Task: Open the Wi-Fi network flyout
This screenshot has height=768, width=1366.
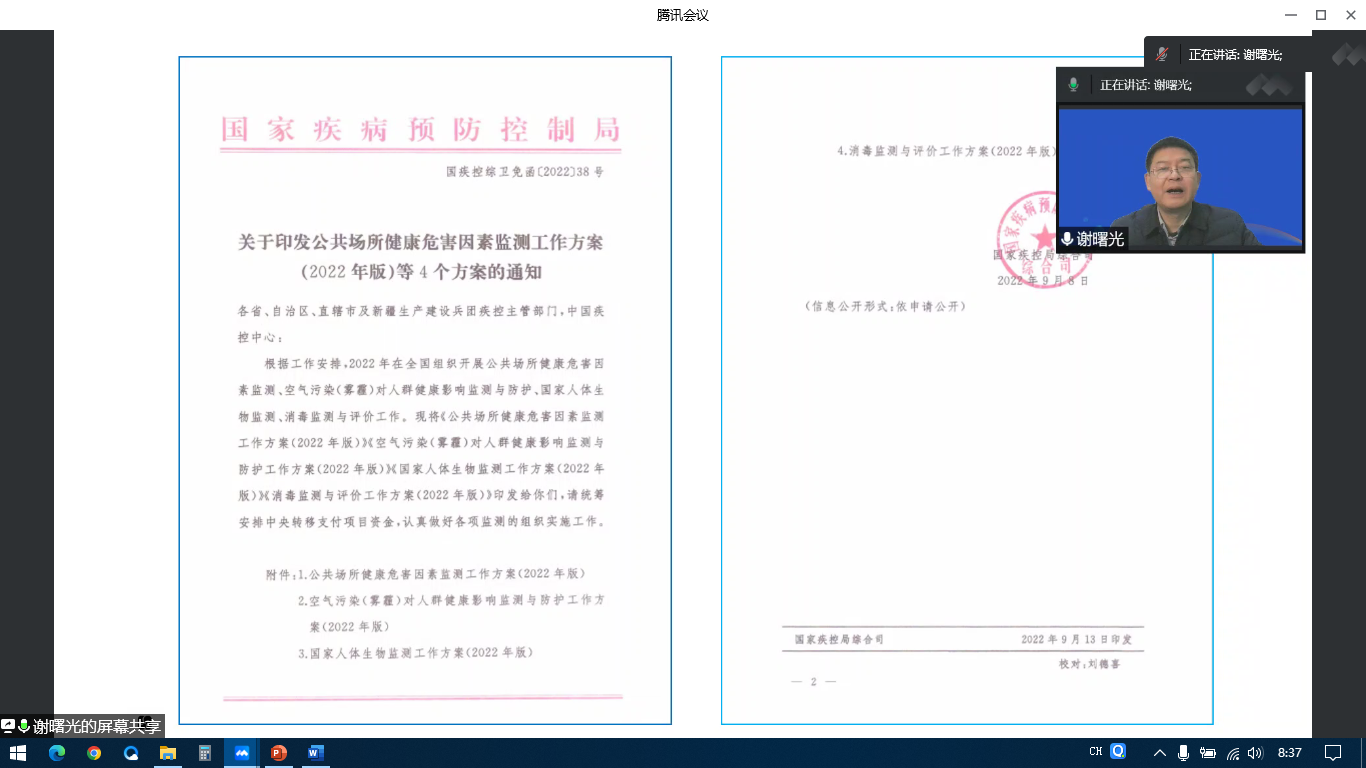Action: (x=1232, y=753)
